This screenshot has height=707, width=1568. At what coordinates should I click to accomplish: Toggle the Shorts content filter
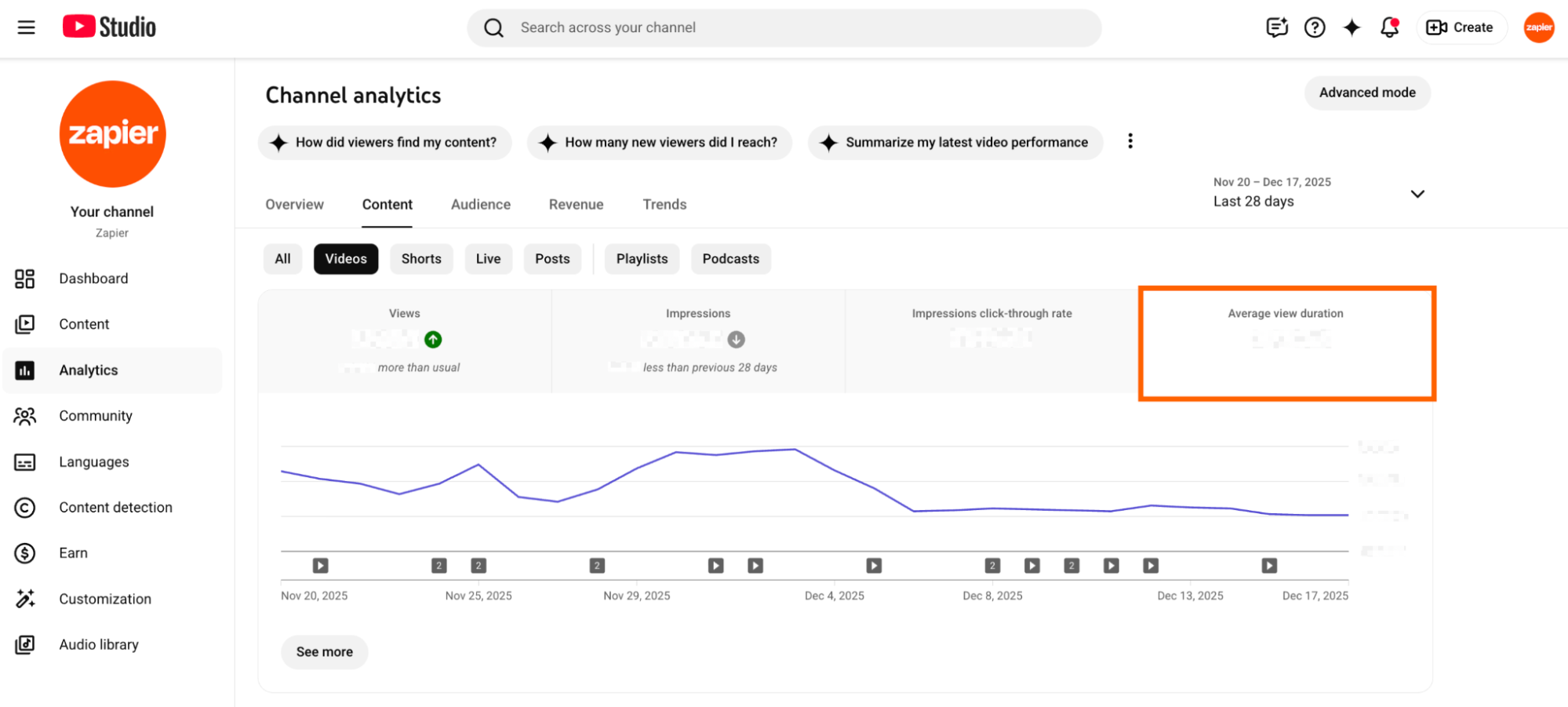[421, 258]
